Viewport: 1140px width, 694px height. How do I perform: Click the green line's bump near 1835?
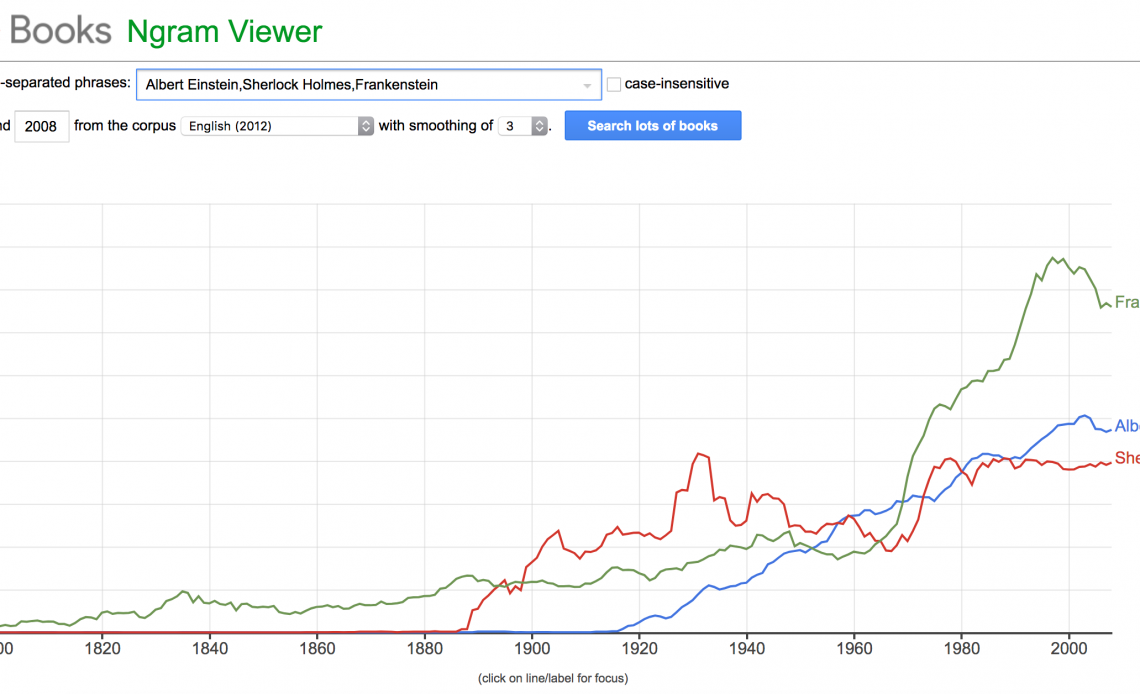[x=183, y=591]
